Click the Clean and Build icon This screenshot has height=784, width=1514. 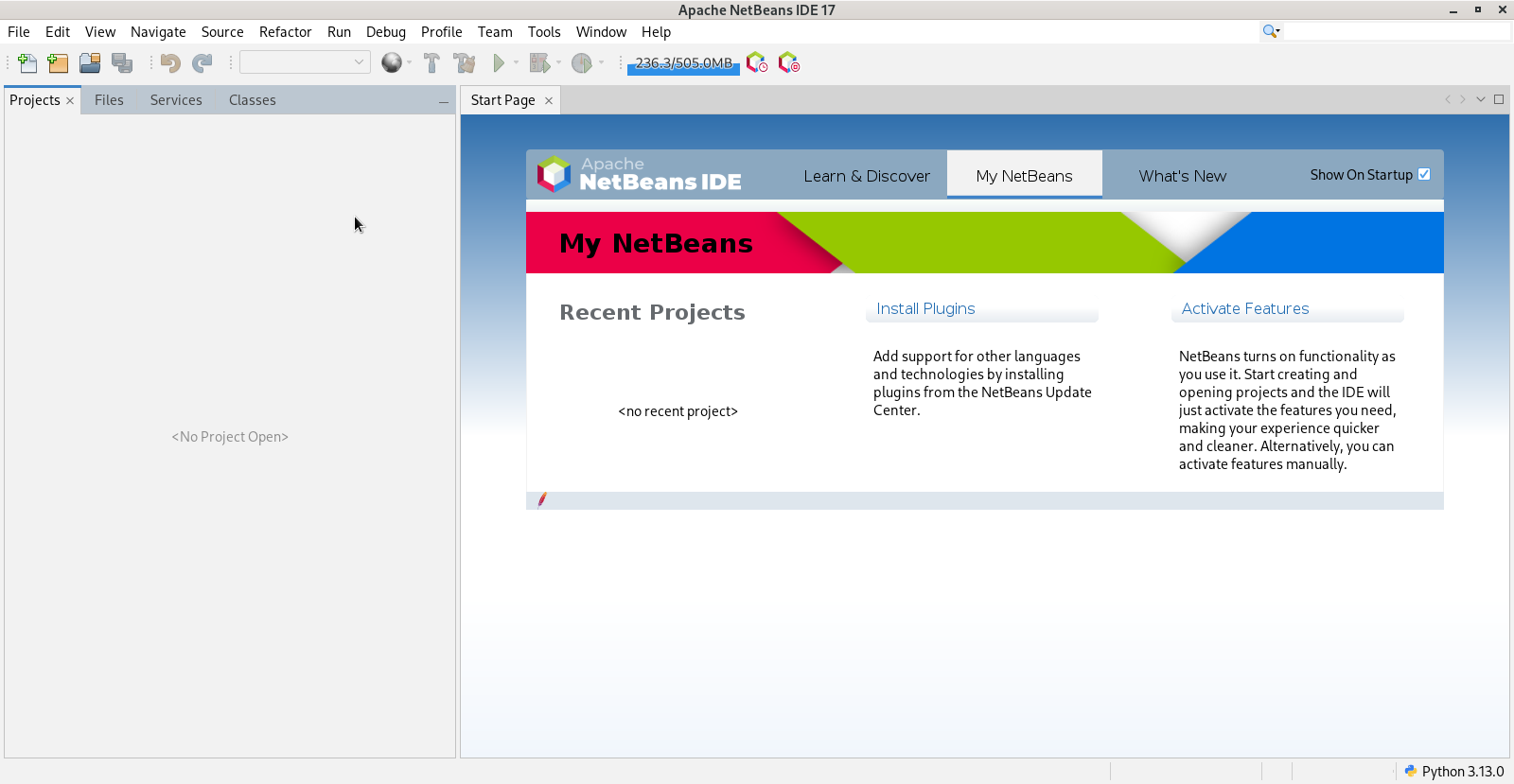pos(465,63)
